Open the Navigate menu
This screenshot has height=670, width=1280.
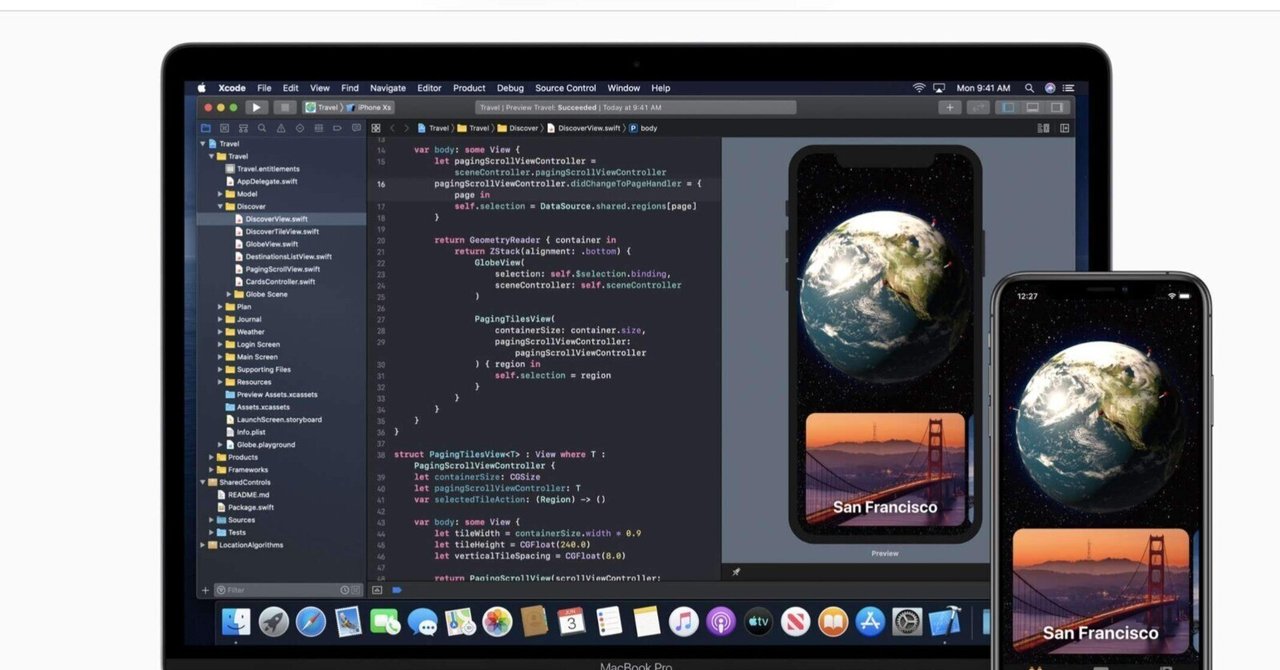pos(388,88)
